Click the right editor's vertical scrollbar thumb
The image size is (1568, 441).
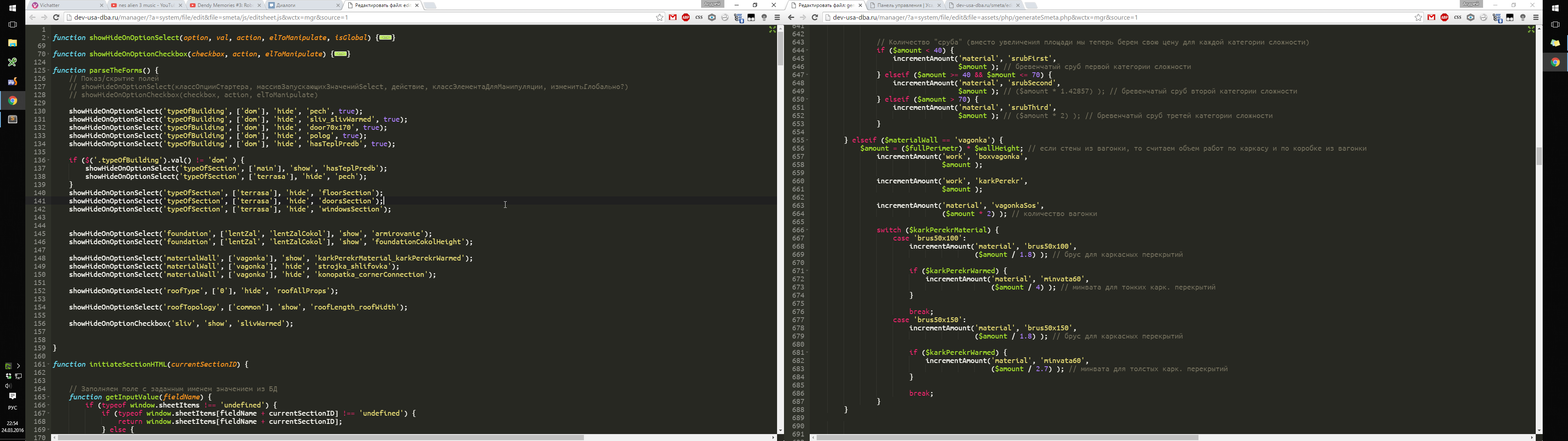click(x=1539, y=156)
